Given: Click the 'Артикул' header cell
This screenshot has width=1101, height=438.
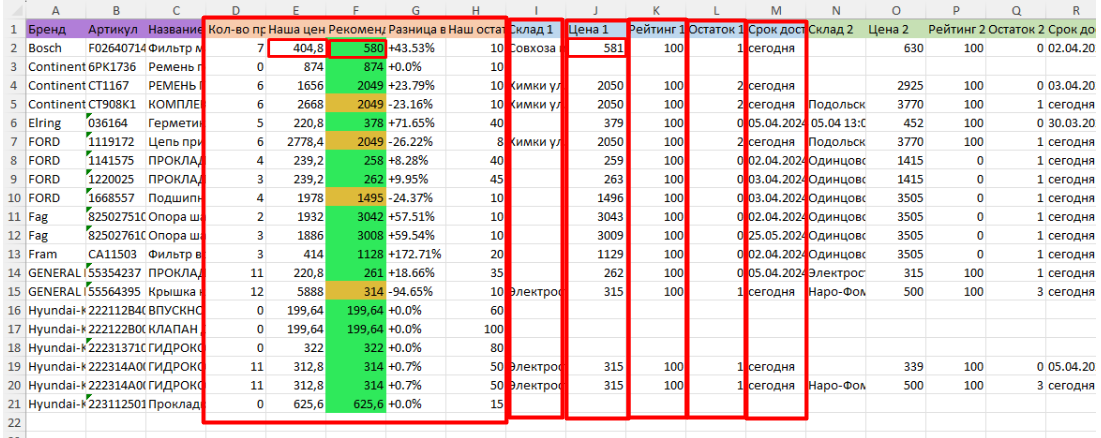Looking at the screenshot, I should [116, 29].
